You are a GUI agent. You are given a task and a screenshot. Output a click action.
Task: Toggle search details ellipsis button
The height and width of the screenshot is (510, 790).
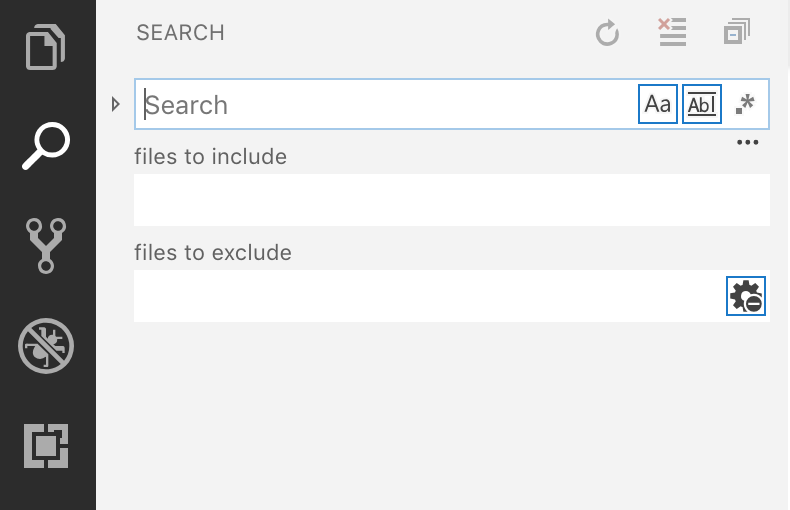click(747, 143)
